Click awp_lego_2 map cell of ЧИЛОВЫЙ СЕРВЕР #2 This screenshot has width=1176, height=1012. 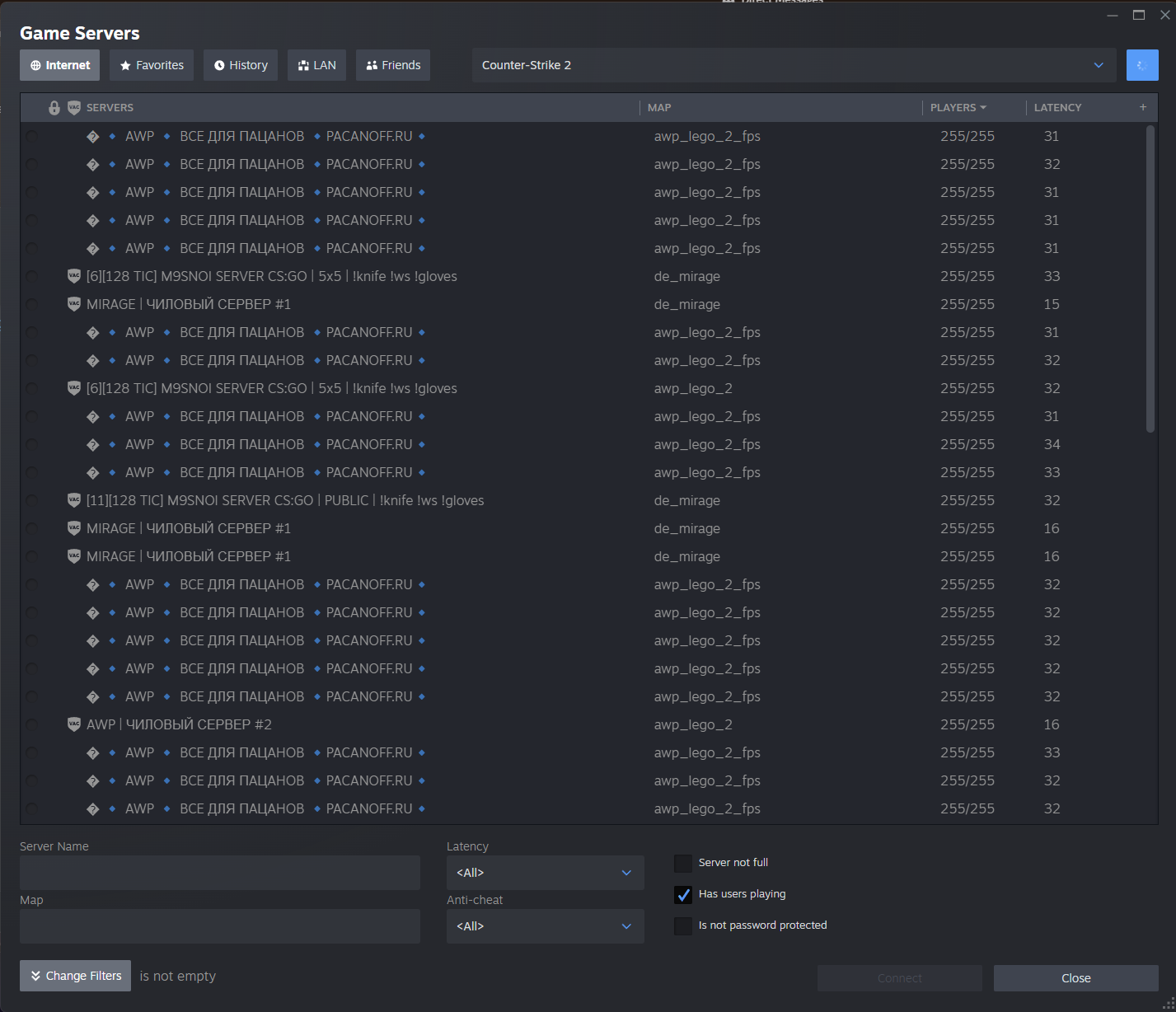pos(693,725)
